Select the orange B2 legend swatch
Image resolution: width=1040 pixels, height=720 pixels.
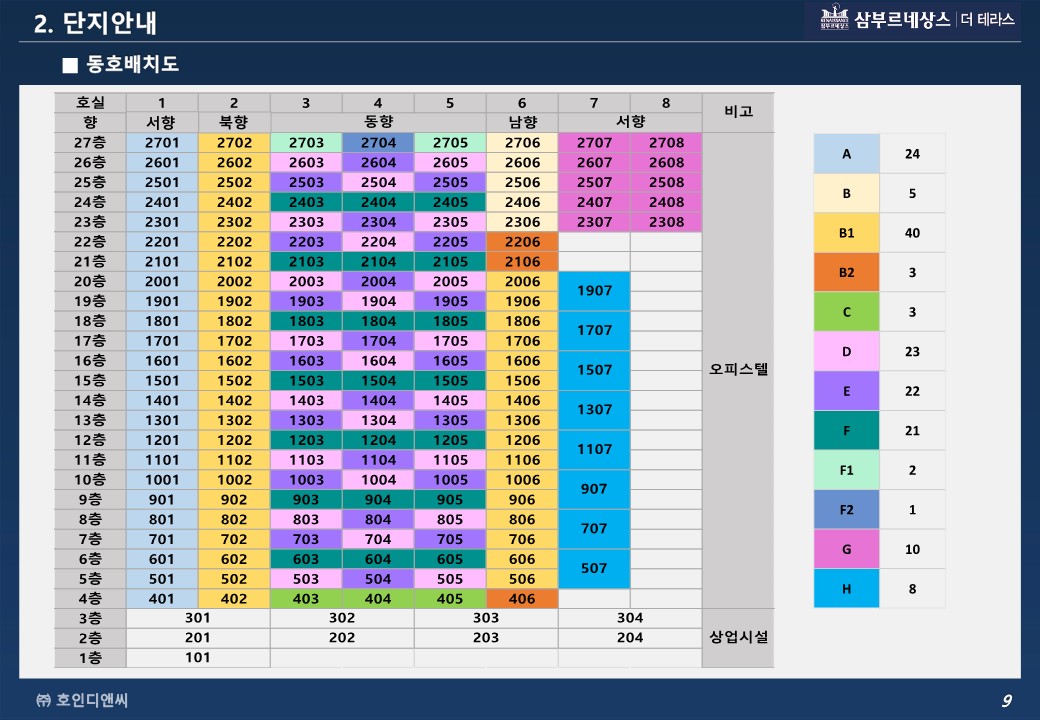[x=846, y=272]
